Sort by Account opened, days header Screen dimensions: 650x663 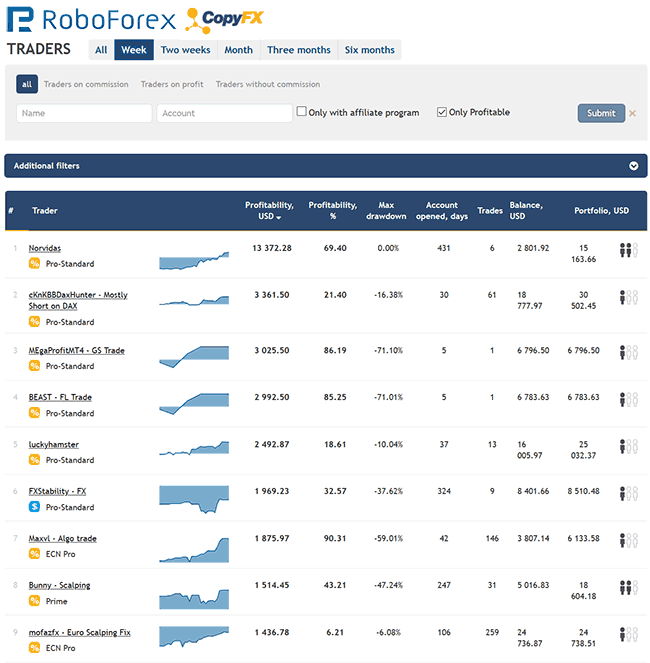442,211
